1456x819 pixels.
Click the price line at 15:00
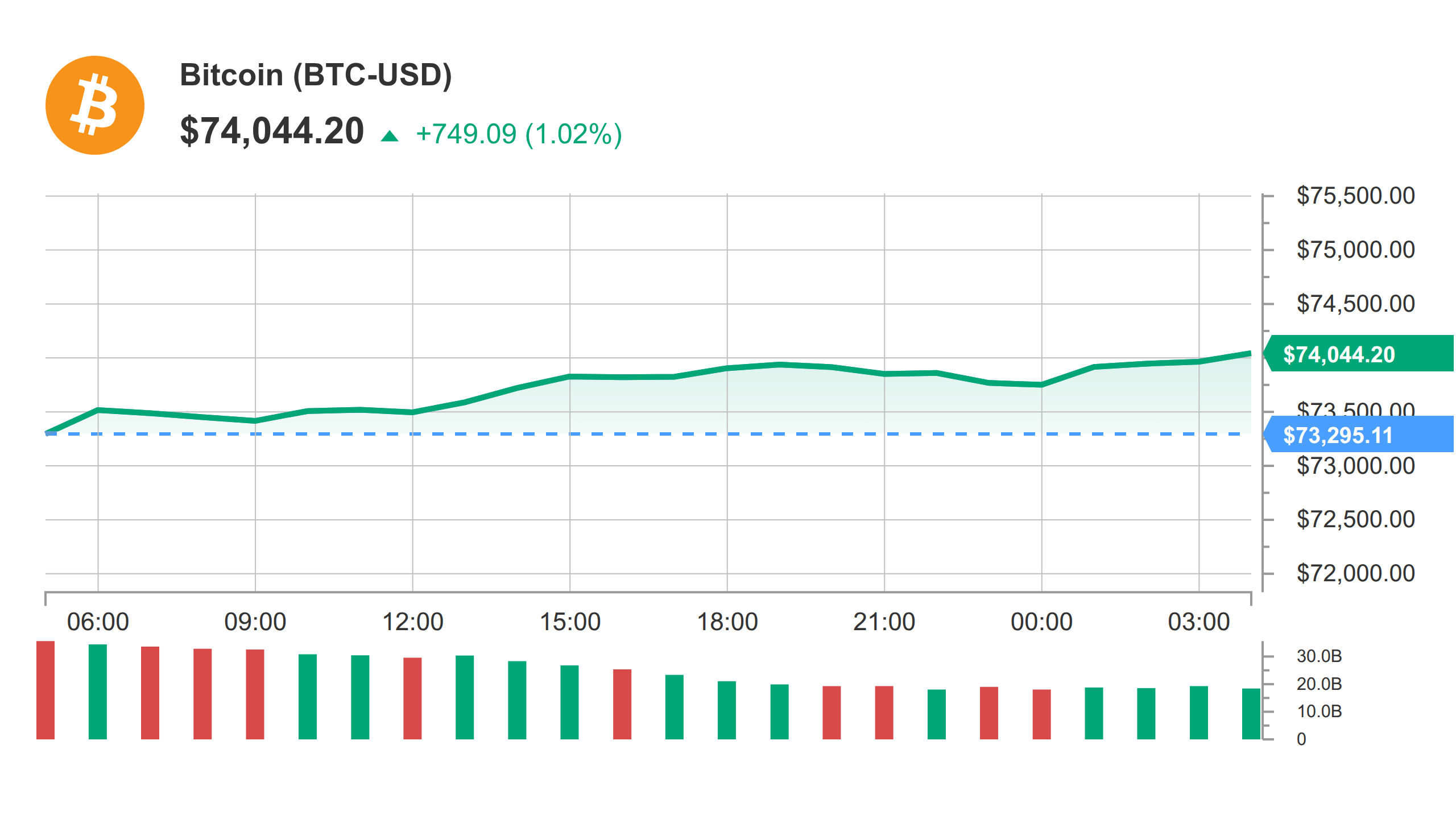[570, 377]
